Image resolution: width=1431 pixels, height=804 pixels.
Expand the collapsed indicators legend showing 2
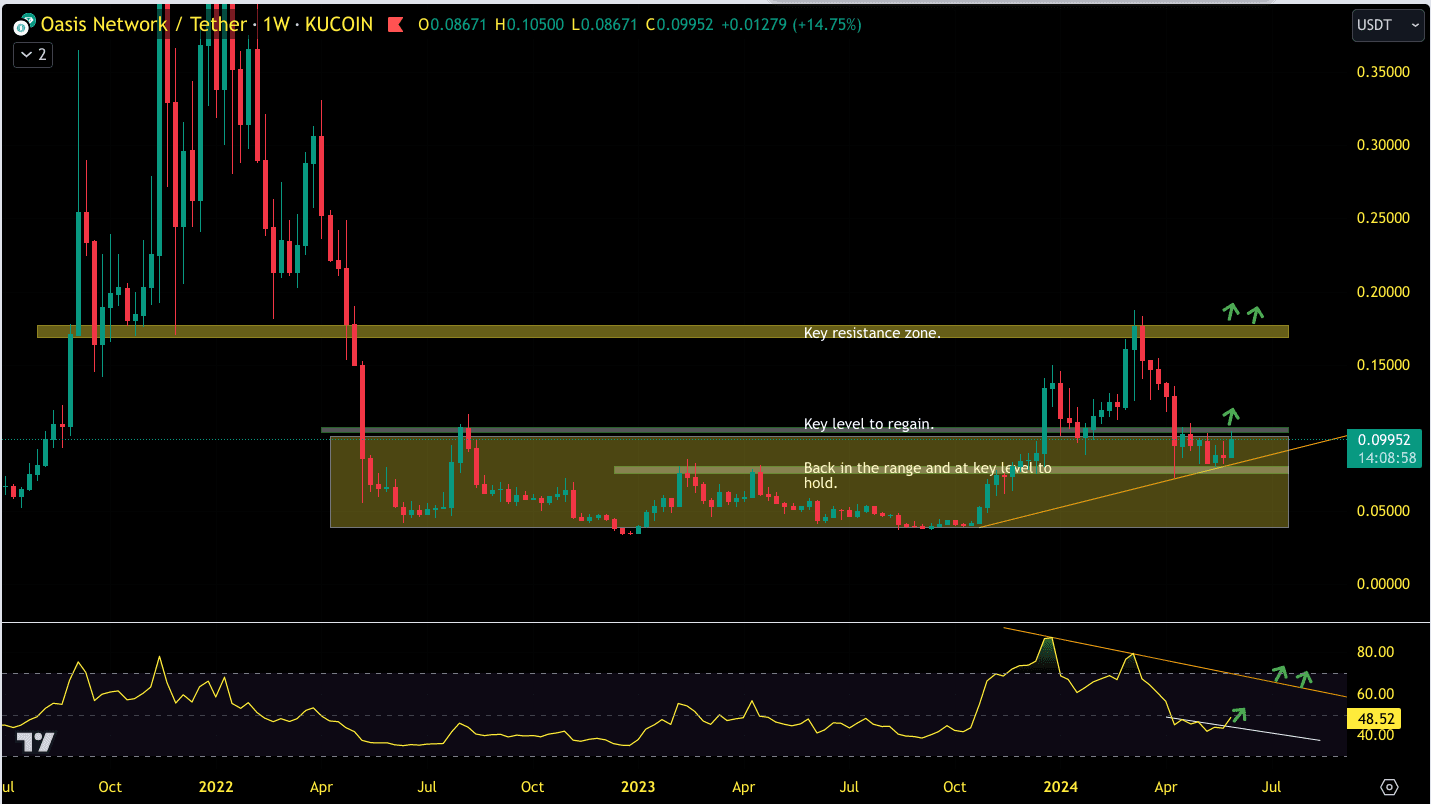[32, 54]
